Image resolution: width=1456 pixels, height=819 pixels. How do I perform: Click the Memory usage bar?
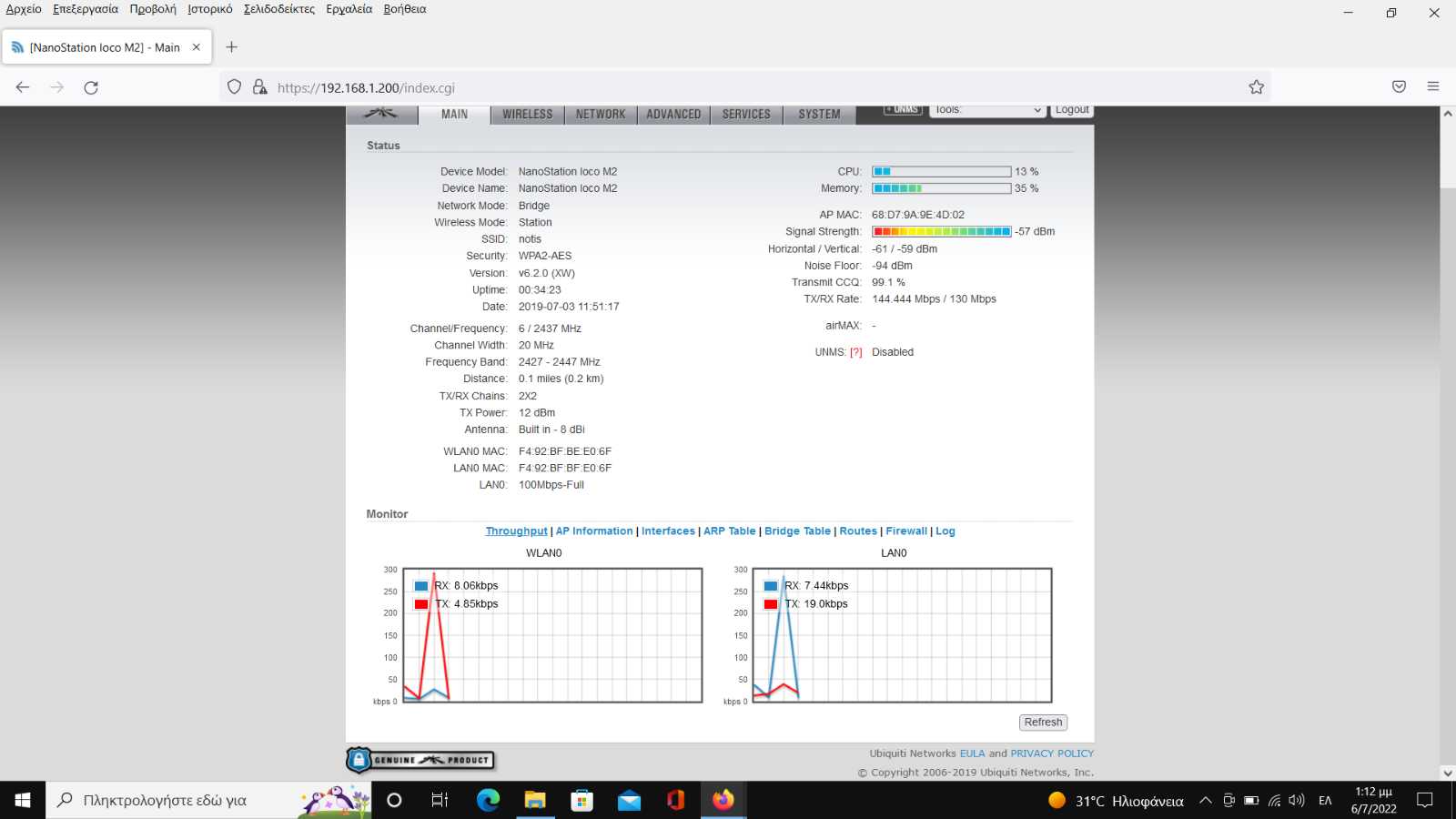pos(942,188)
